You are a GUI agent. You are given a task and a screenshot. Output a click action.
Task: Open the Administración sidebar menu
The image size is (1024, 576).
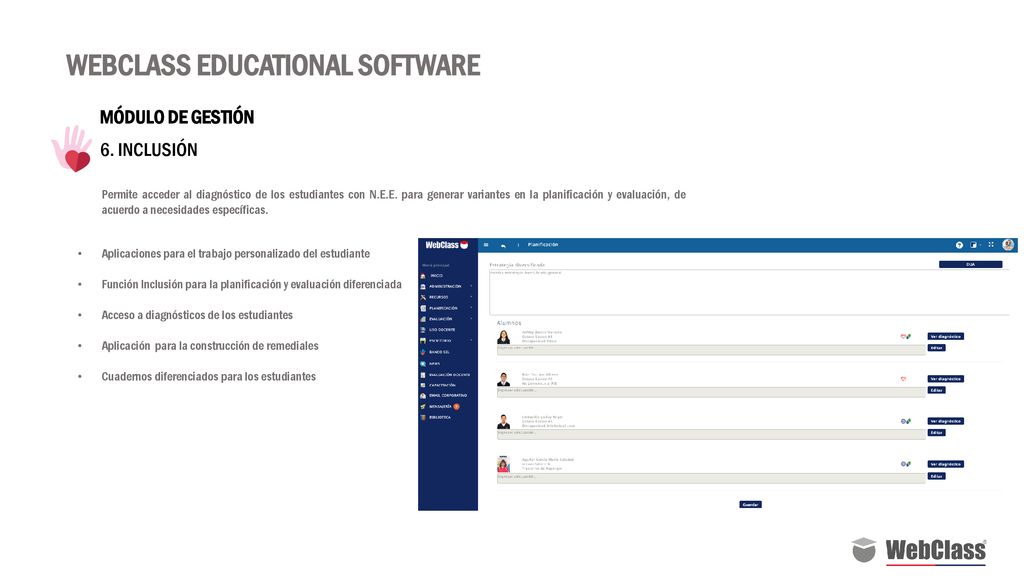[x=445, y=286]
